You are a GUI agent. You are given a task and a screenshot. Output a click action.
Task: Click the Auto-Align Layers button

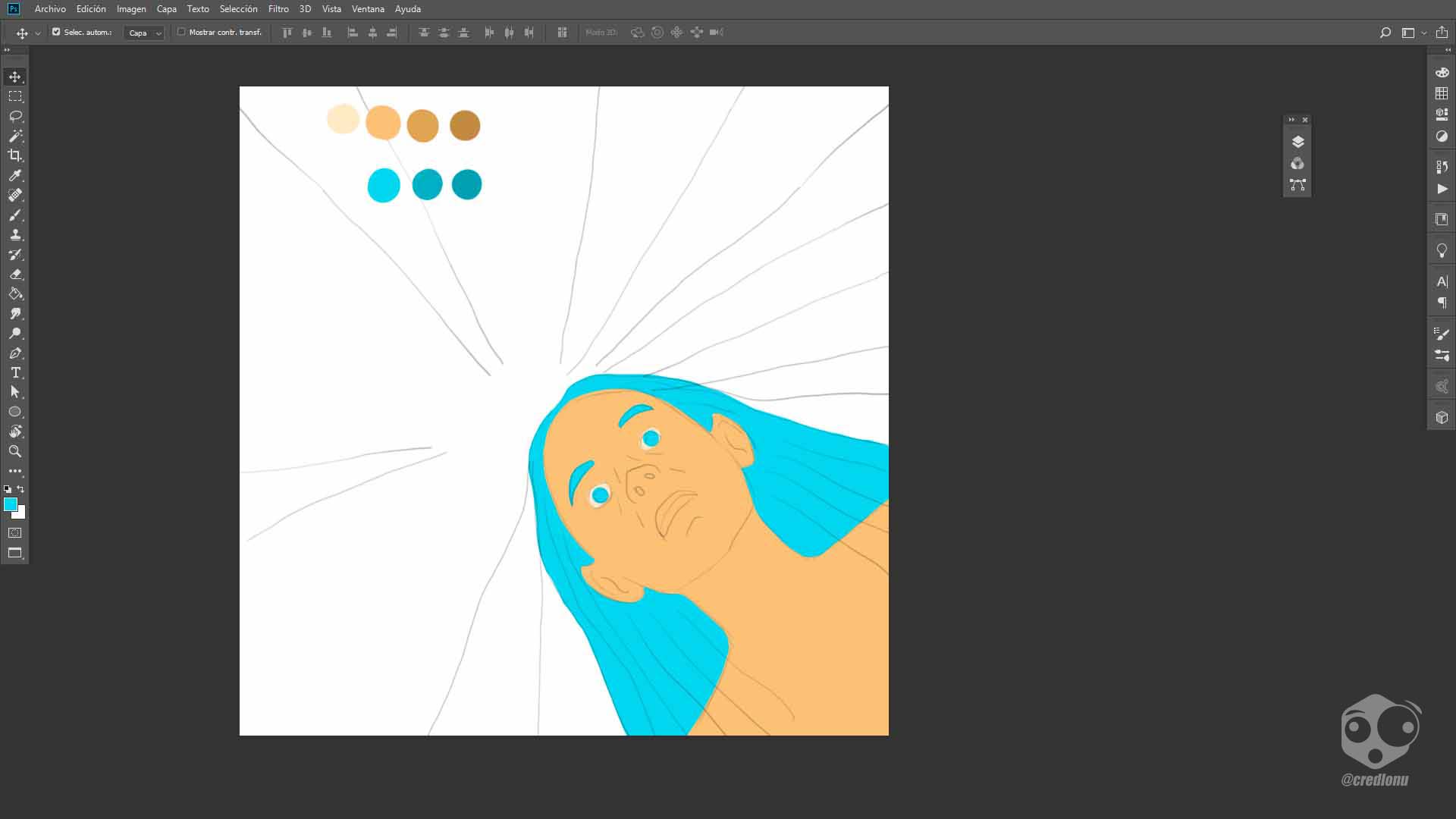coord(562,33)
